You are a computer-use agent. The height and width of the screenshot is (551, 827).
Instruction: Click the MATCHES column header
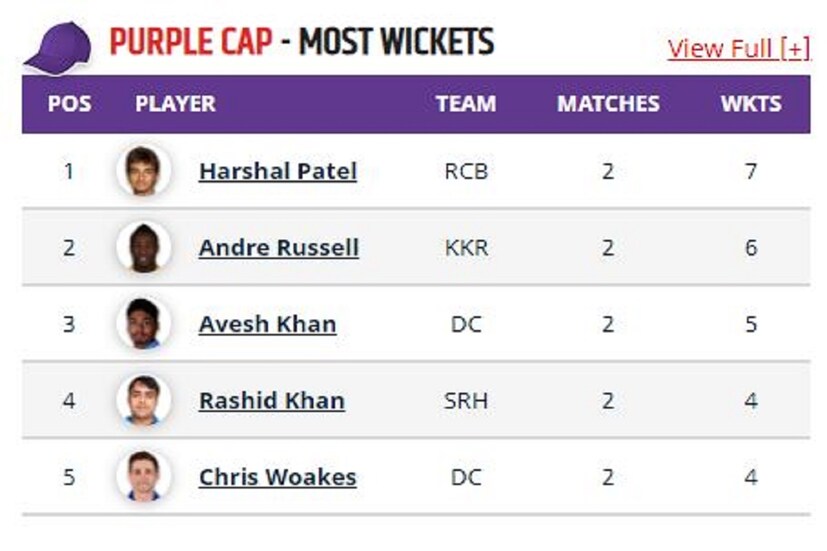click(x=608, y=104)
